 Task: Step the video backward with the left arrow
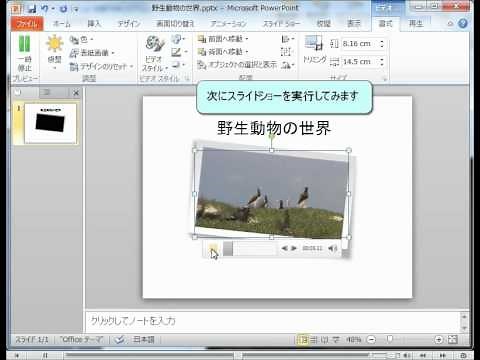(284, 248)
